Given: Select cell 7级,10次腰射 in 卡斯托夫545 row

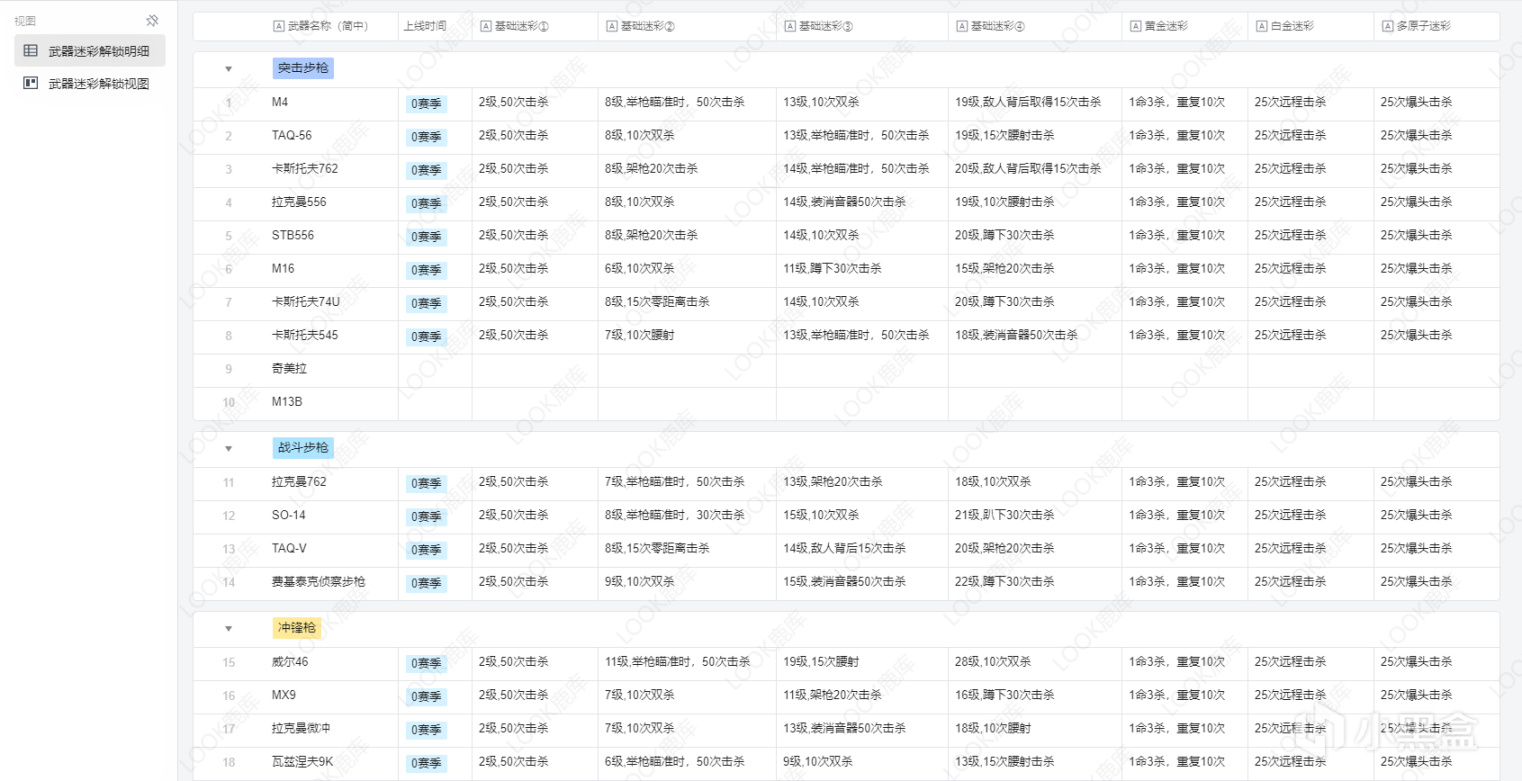Looking at the screenshot, I should [687, 337].
